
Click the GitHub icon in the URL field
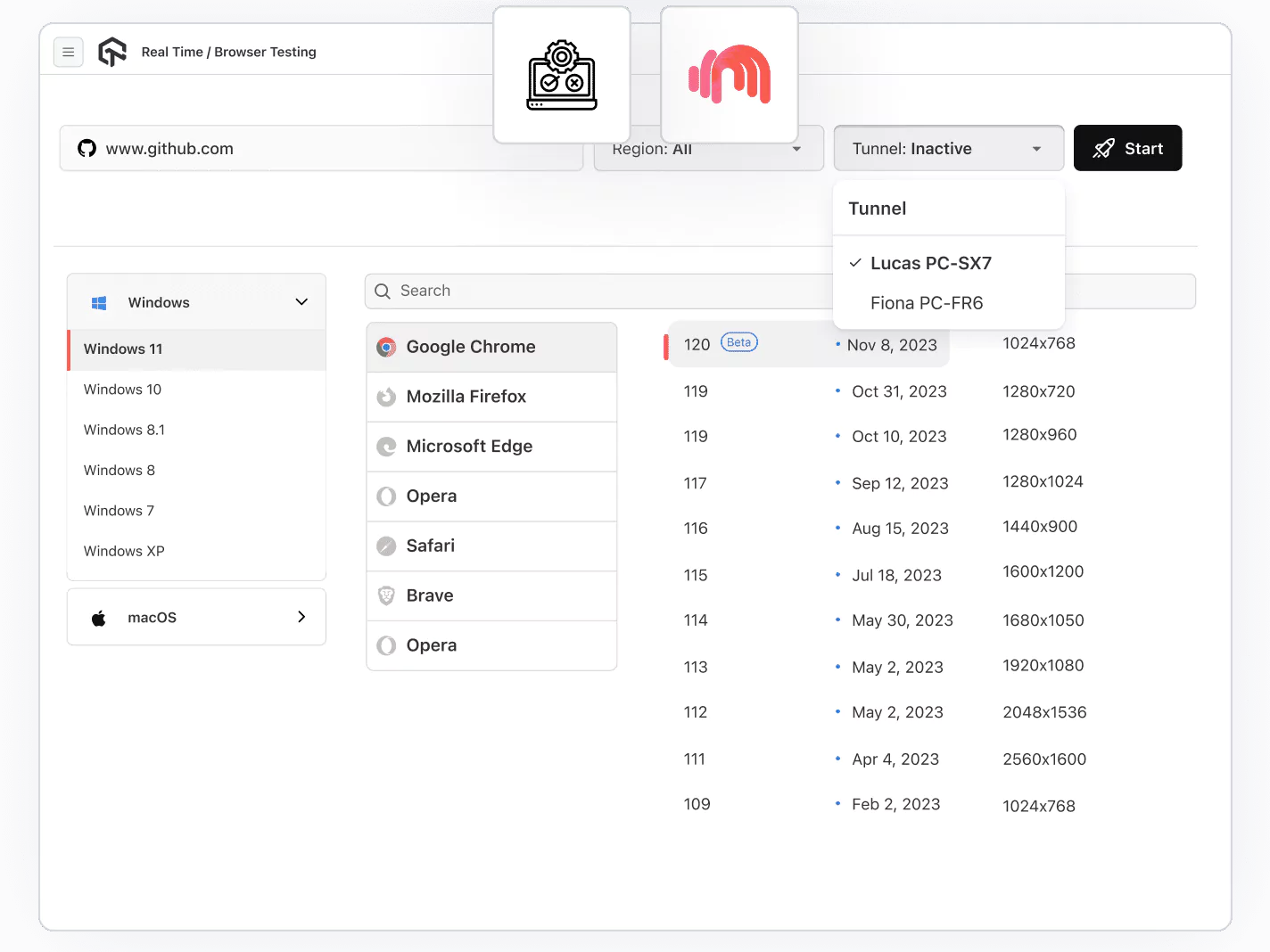[x=87, y=148]
